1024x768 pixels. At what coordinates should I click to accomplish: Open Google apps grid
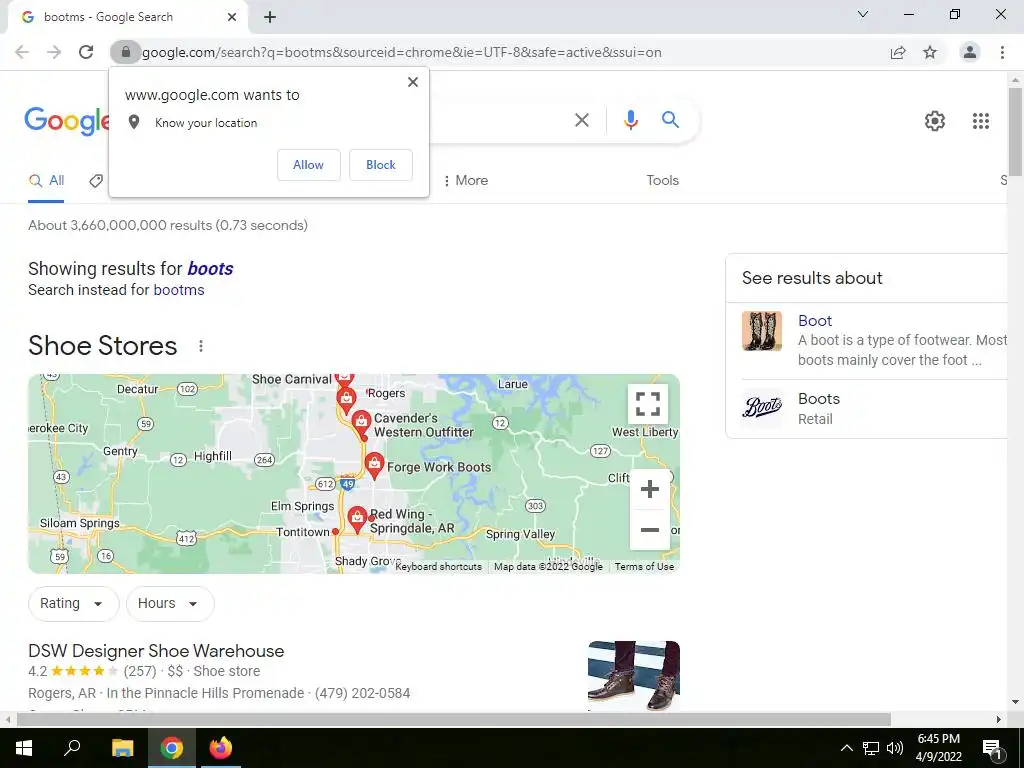click(980, 121)
